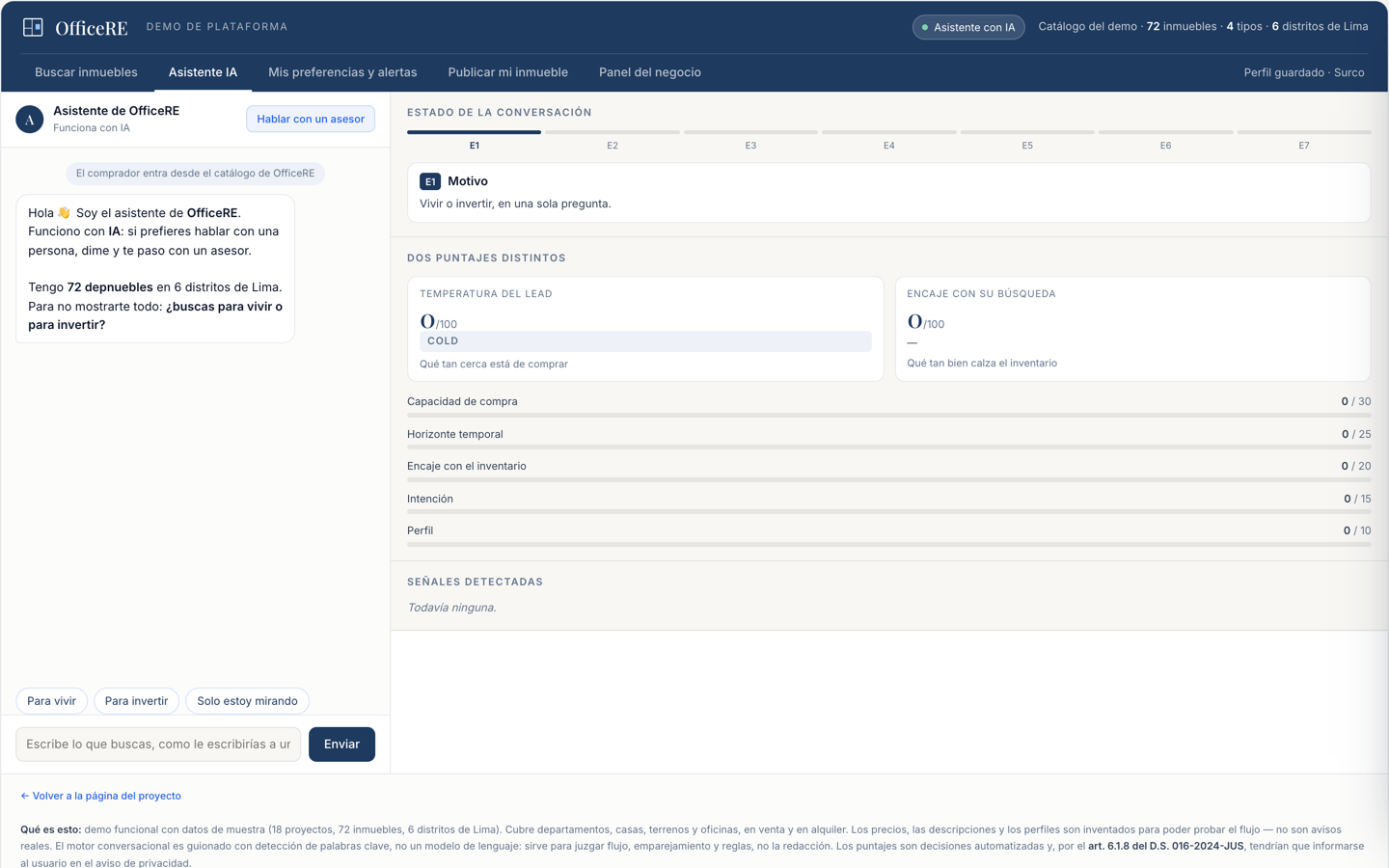The height and width of the screenshot is (868, 1389).
Task: Switch to Panel del negocio tab
Action: tap(649, 72)
